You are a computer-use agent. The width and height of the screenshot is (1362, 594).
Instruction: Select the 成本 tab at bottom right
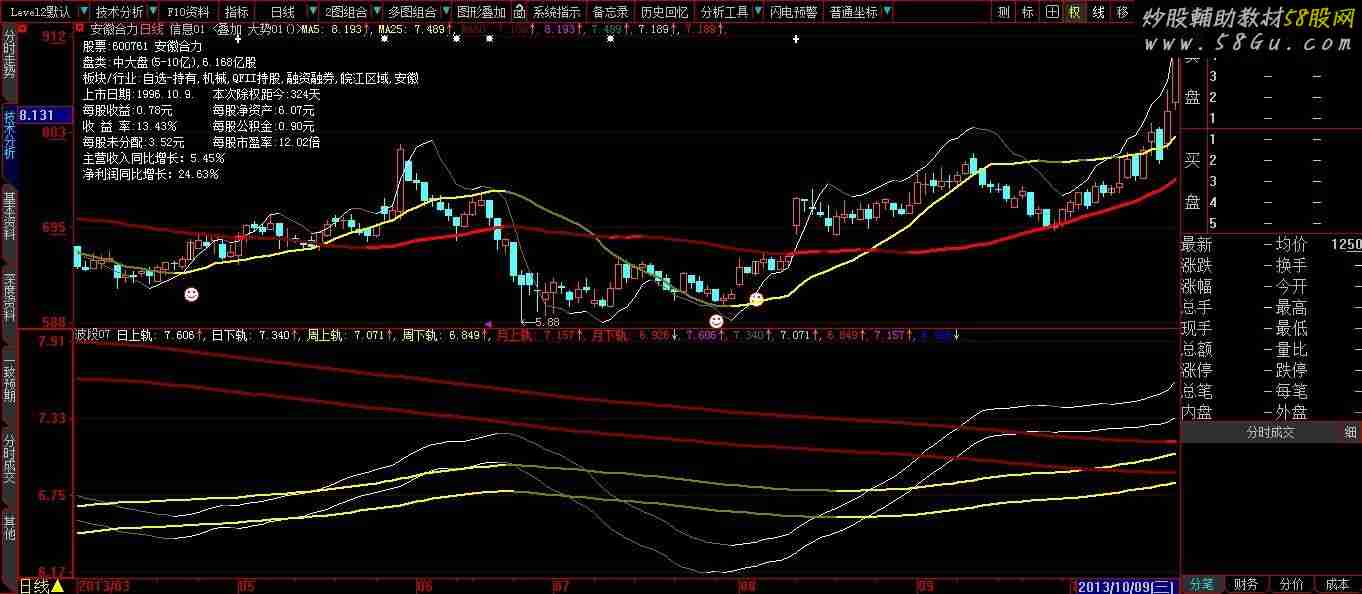coord(1337,584)
